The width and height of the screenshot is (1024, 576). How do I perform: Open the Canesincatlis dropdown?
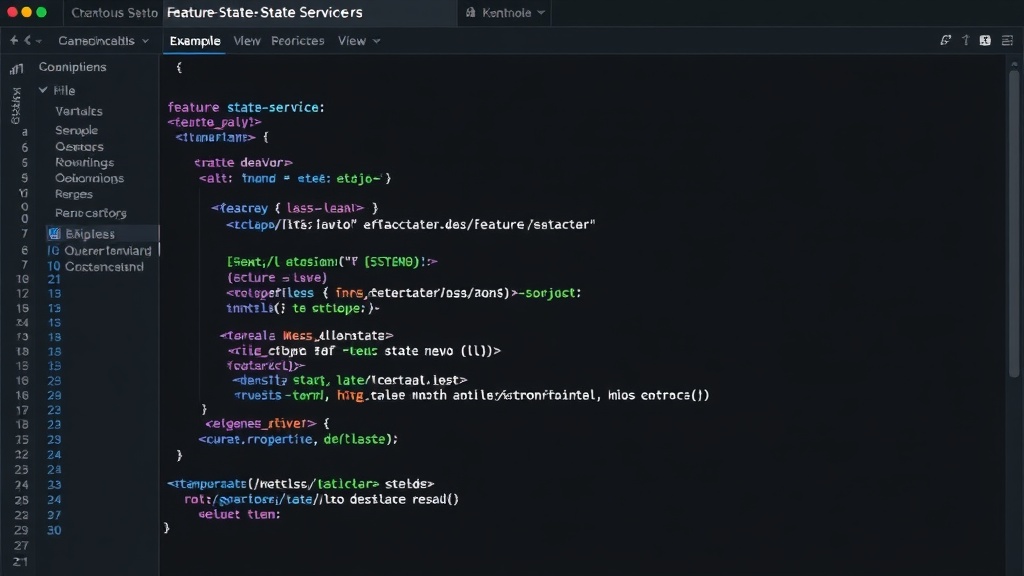(x=103, y=40)
